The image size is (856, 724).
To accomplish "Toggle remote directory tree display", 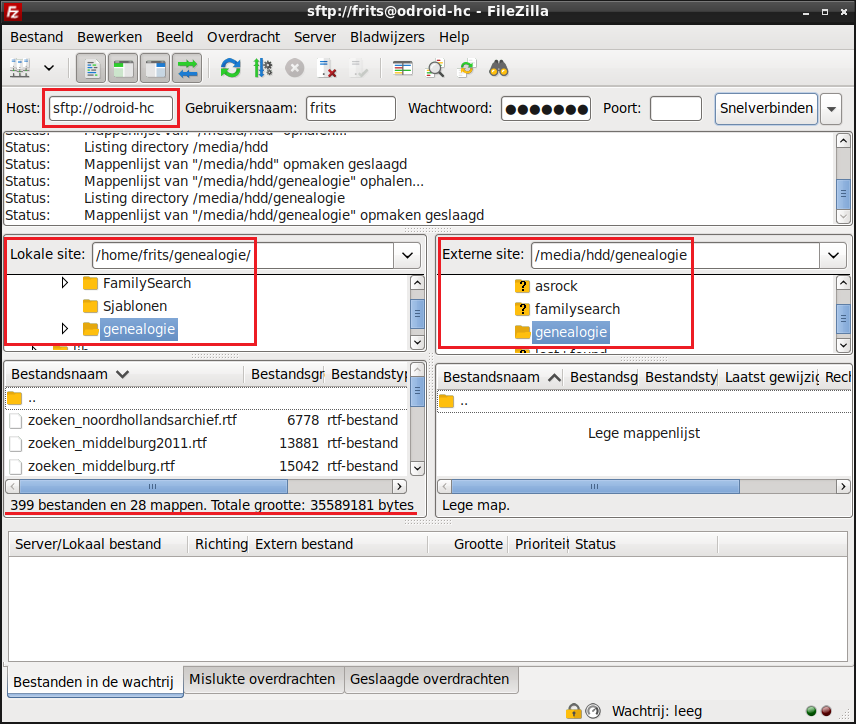I will click(156, 69).
